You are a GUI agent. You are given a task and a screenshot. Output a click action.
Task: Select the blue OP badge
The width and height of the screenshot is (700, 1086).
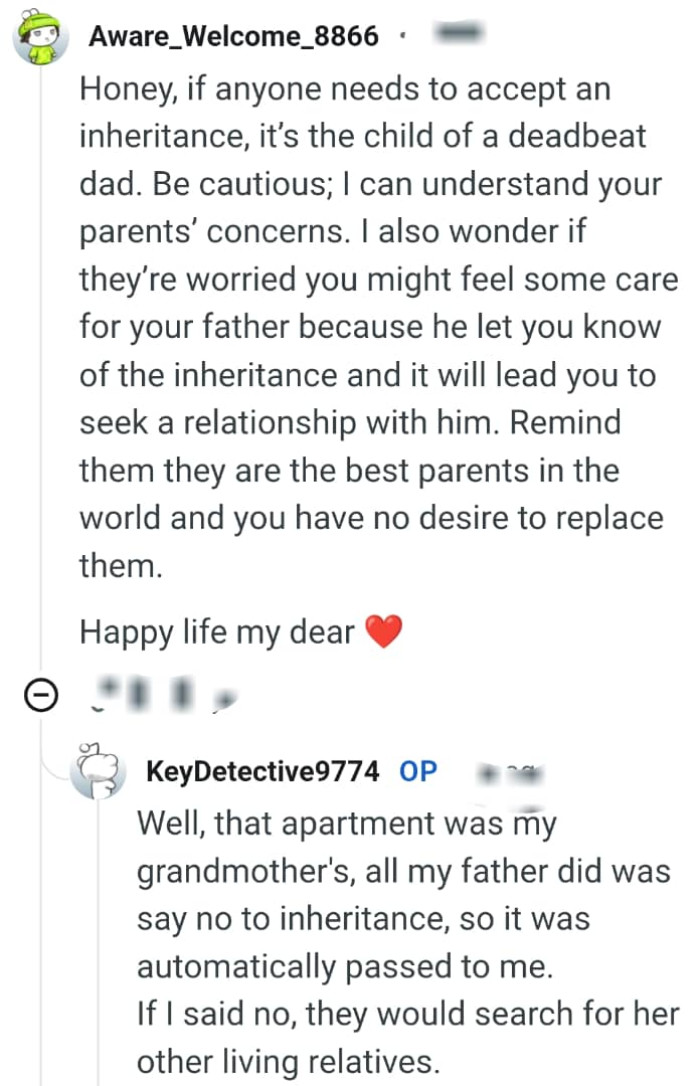[x=418, y=771]
